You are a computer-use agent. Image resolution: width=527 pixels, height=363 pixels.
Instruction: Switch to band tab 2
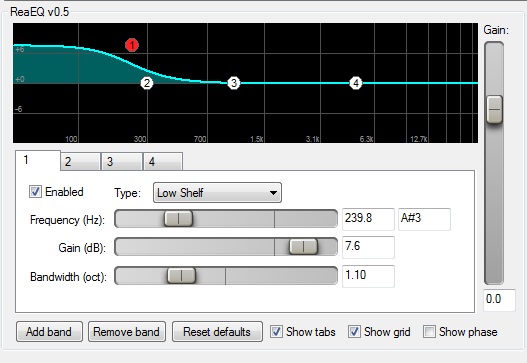coord(80,162)
